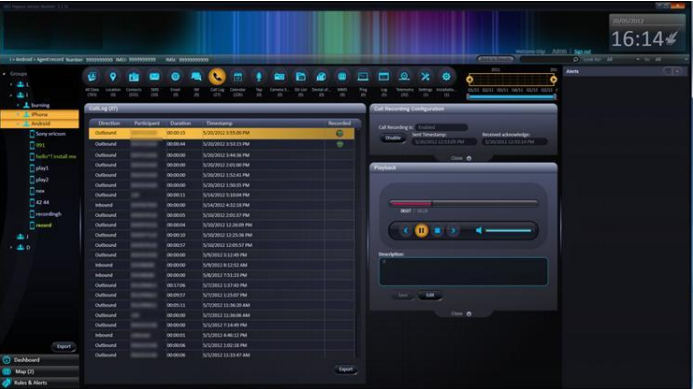
Task: Open the Dir List folder icon
Action: pos(301,77)
